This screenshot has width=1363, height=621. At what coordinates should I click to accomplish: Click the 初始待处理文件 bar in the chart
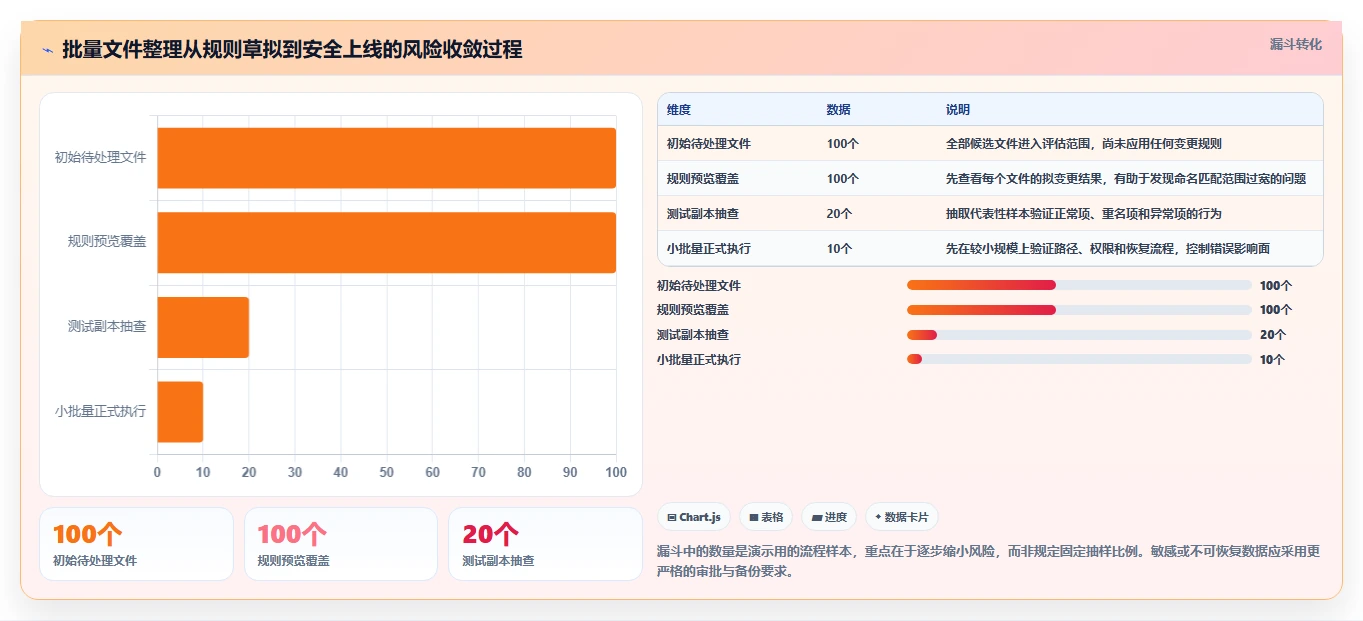pyautogui.click(x=386, y=158)
